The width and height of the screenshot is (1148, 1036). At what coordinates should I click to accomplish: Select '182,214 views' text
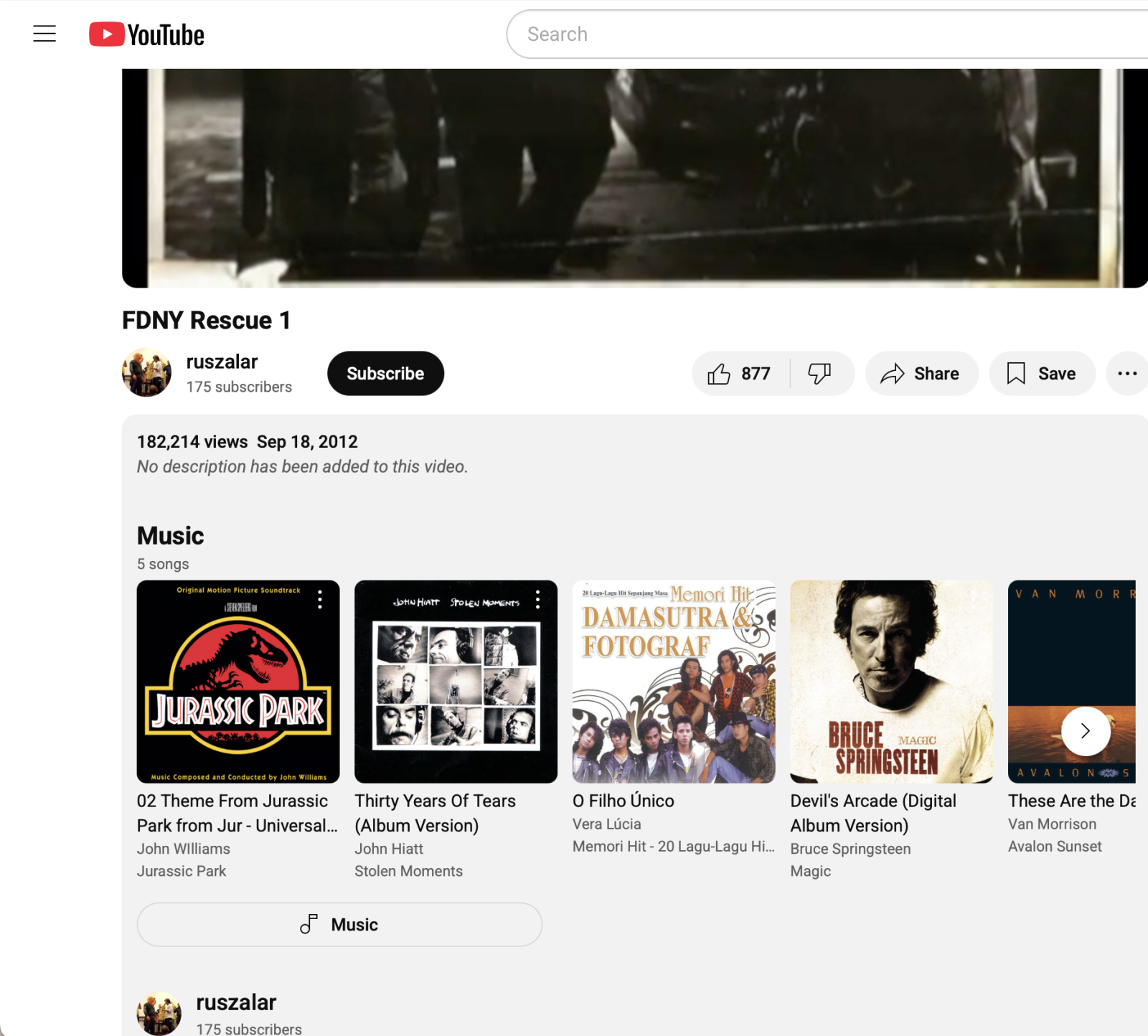pos(192,442)
